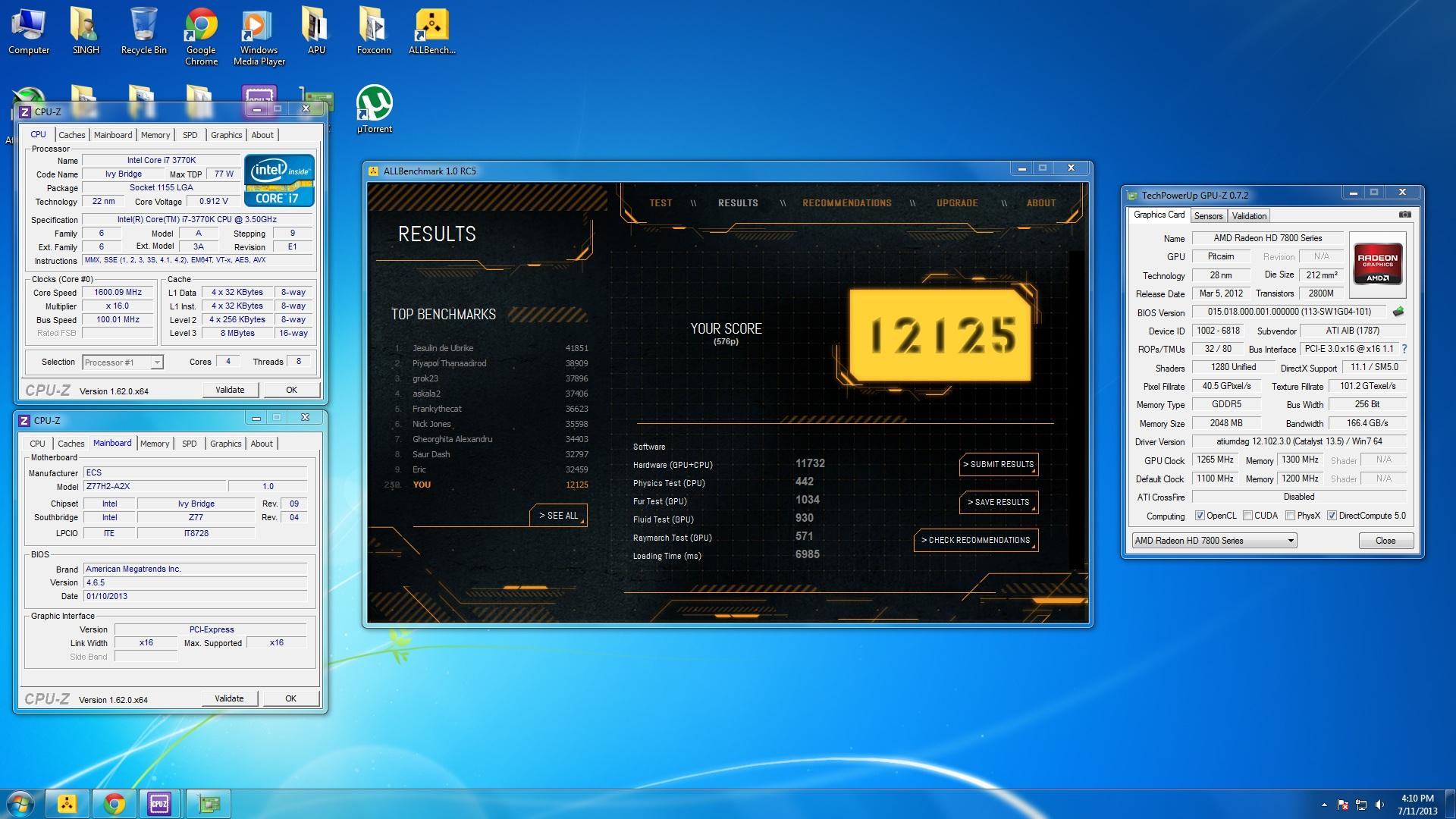The width and height of the screenshot is (1456, 819).
Task: Switch to Caches tab in upper CPU-Z
Action: tap(72, 135)
